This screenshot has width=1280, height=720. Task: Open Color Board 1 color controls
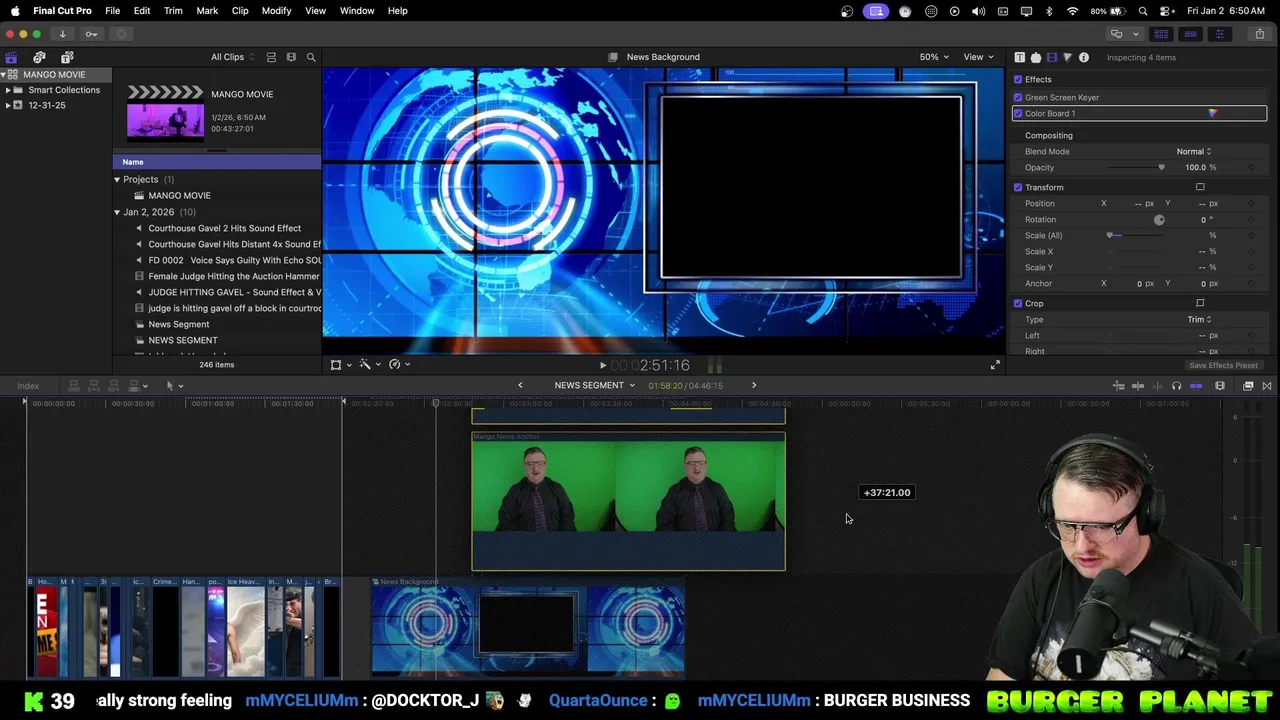1212,113
